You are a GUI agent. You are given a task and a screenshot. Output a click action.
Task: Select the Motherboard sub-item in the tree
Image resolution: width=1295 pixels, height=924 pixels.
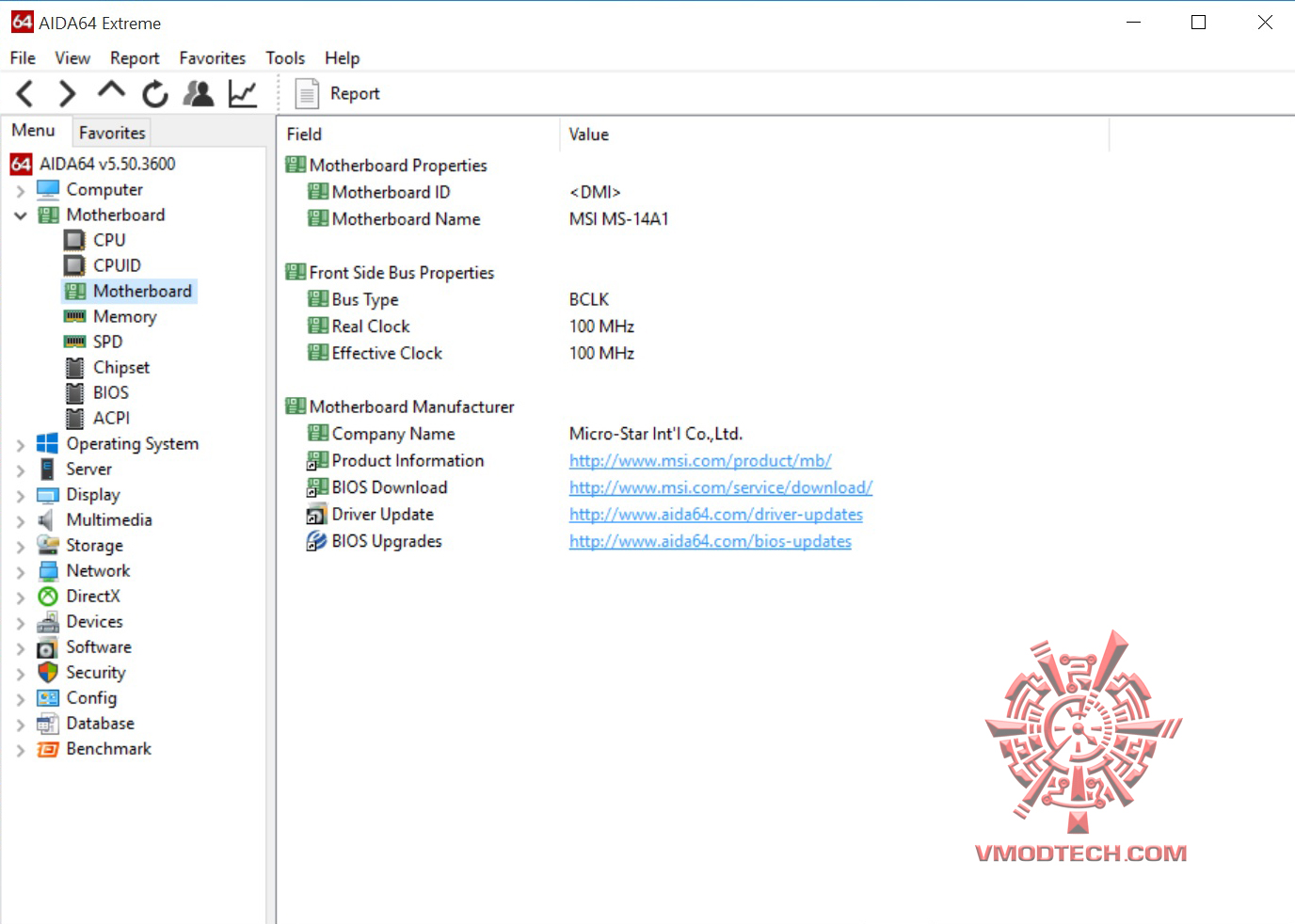[x=142, y=292]
